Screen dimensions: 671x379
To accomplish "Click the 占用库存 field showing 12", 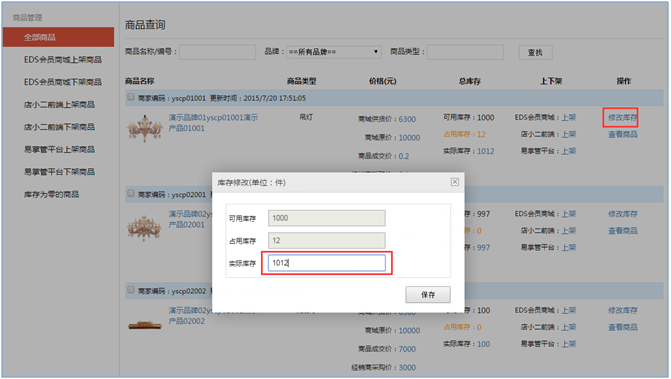I will click(327, 240).
